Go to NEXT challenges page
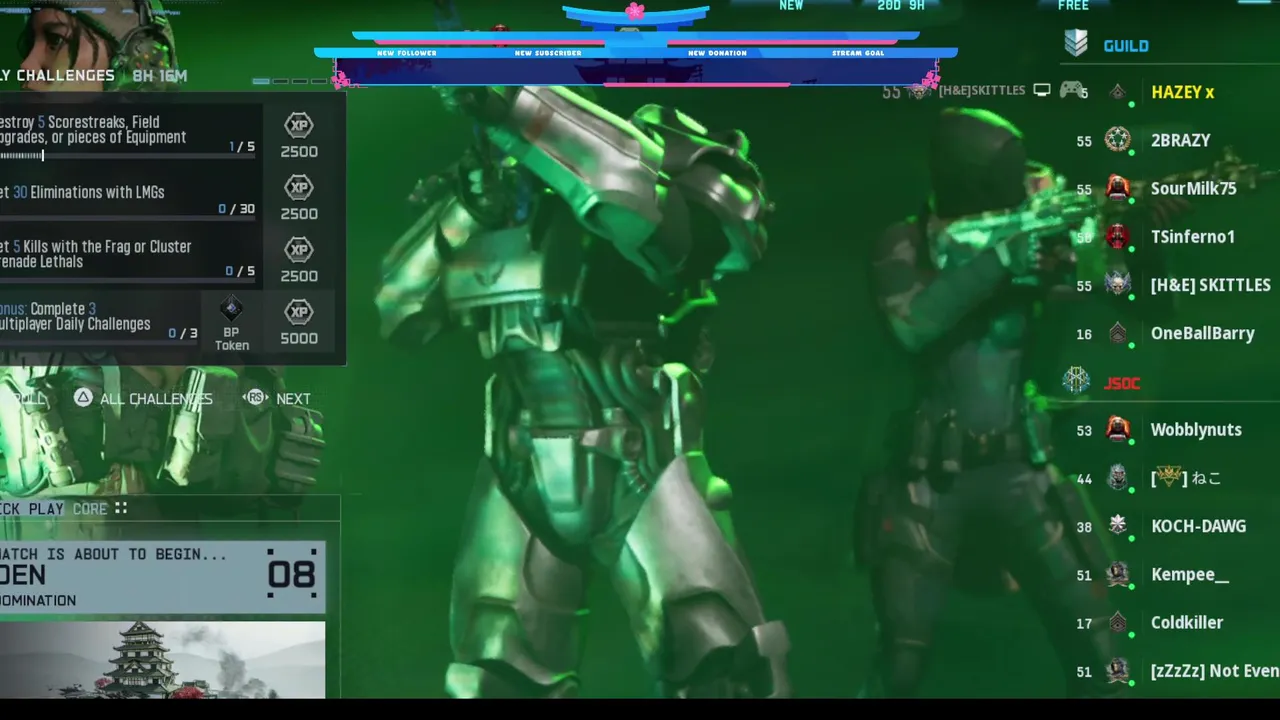 (293, 398)
